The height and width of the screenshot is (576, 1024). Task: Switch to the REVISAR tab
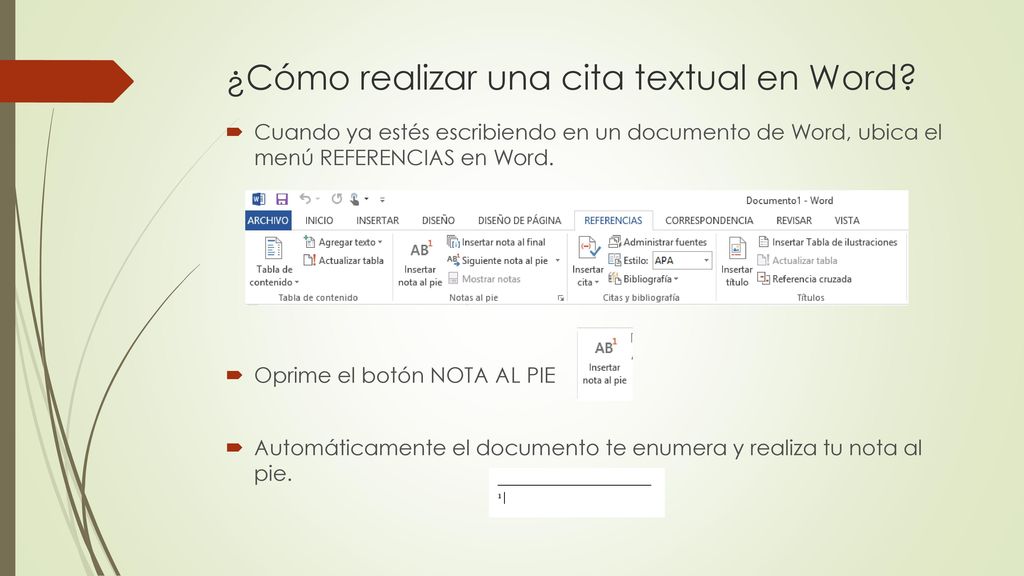tap(793, 221)
